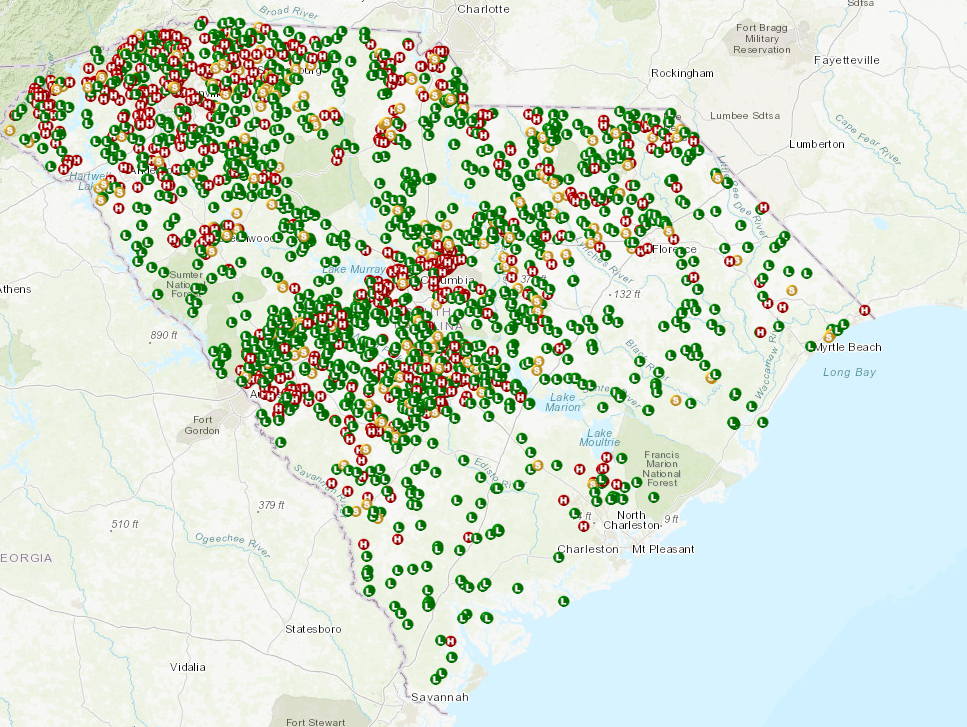The image size is (967, 727).
Task: Select isolated orange S marker northwest of Myrtle Beach
Action: [x=792, y=290]
